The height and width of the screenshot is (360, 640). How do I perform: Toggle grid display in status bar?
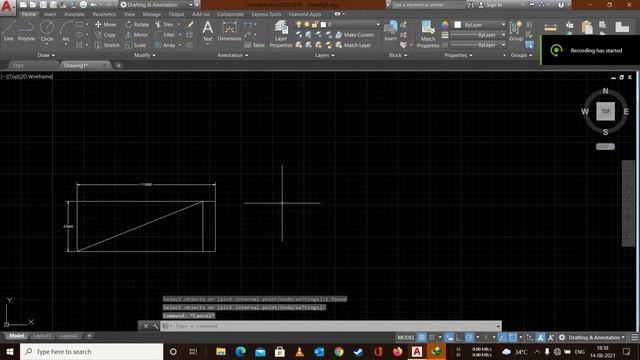coord(422,338)
